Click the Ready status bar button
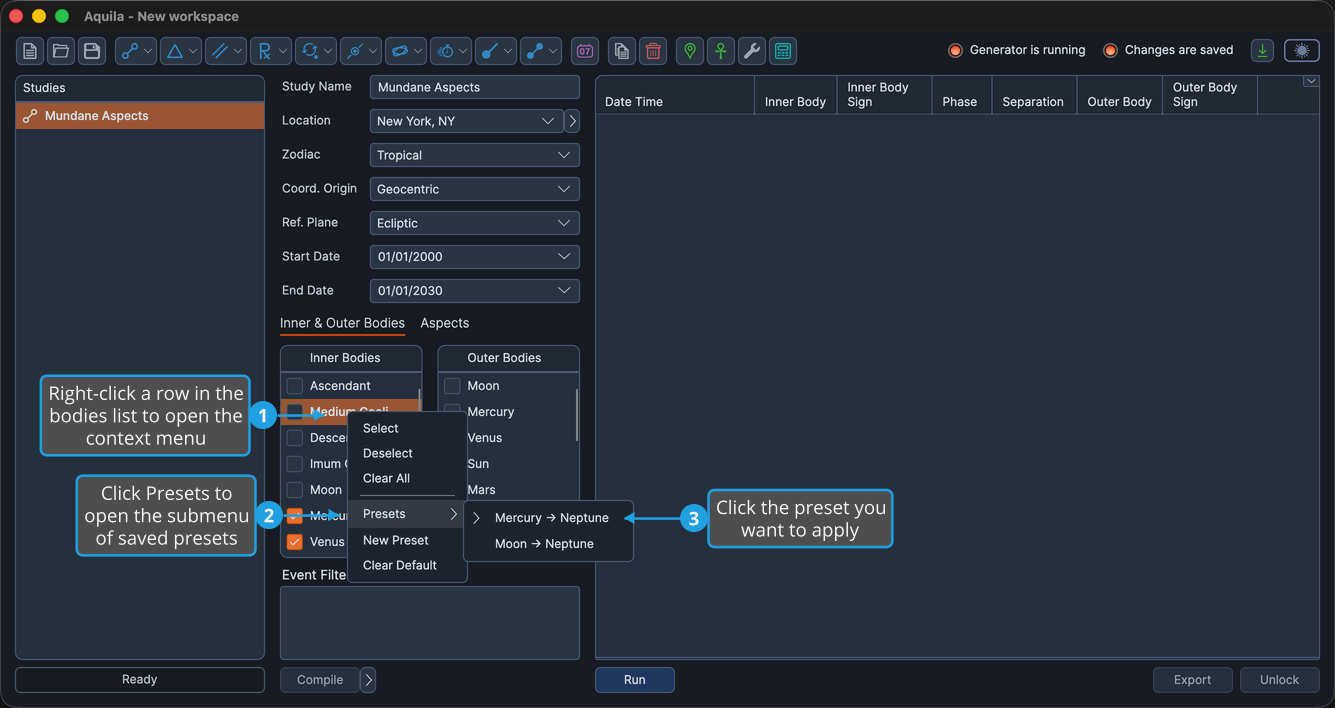Viewport: 1335px width, 708px height. 140,680
